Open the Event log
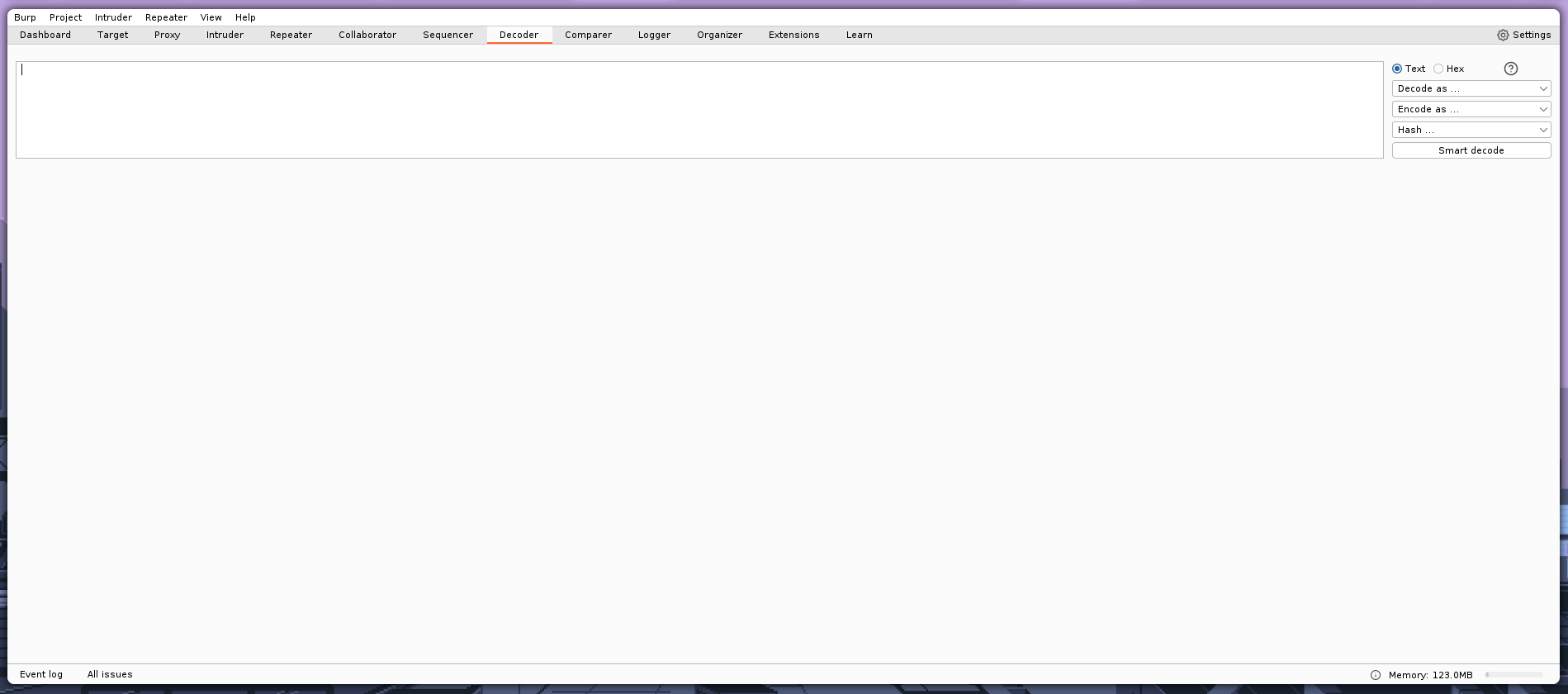The height and width of the screenshot is (694, 1568). click(x=41, y=674)
